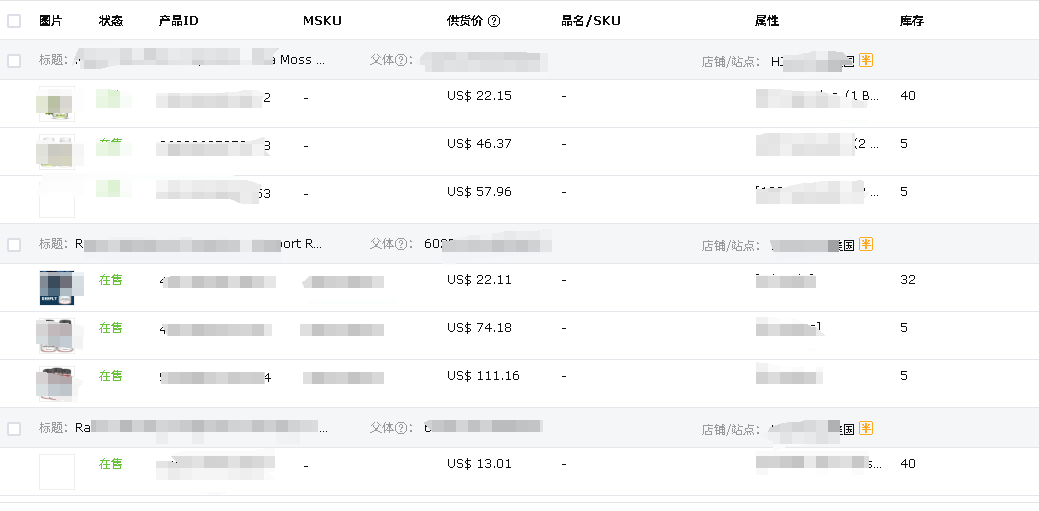Screen dimensions: 1039x511
Task: Click the US$ 46.37 price cell
Action: (x=479, y=144)
